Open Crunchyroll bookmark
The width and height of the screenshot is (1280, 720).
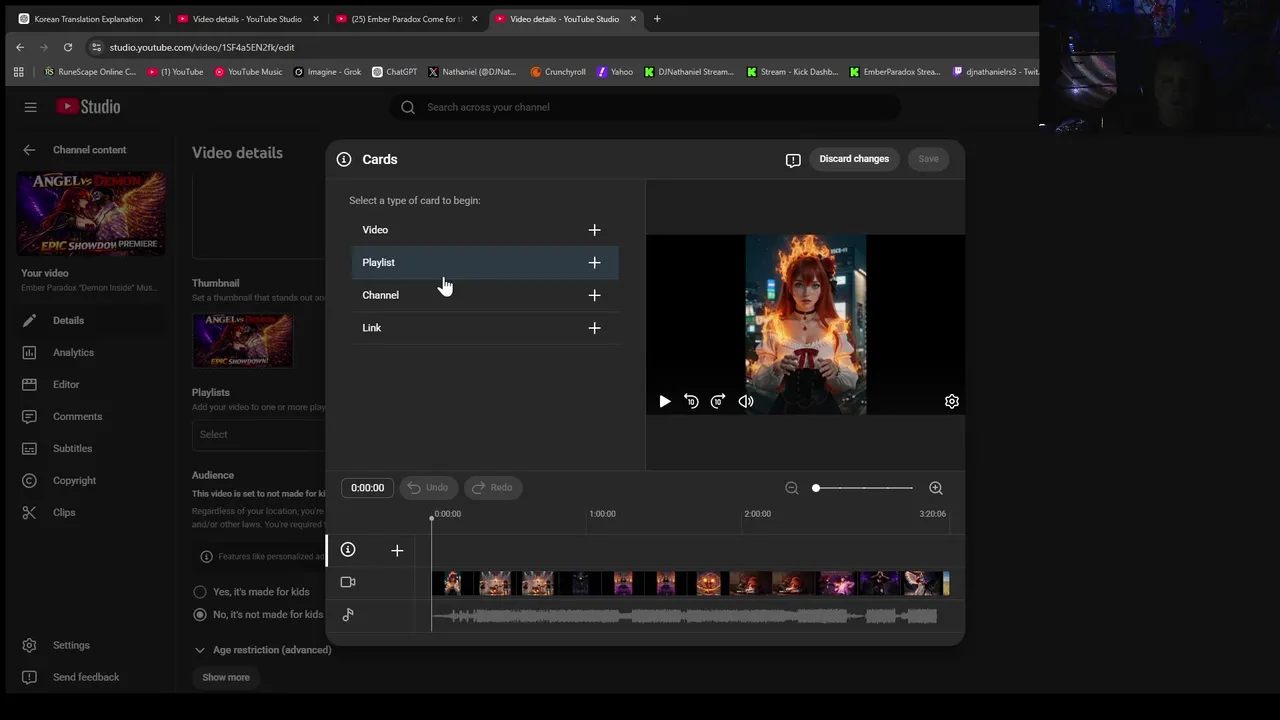pyautogui.click(x=558, y=72)
